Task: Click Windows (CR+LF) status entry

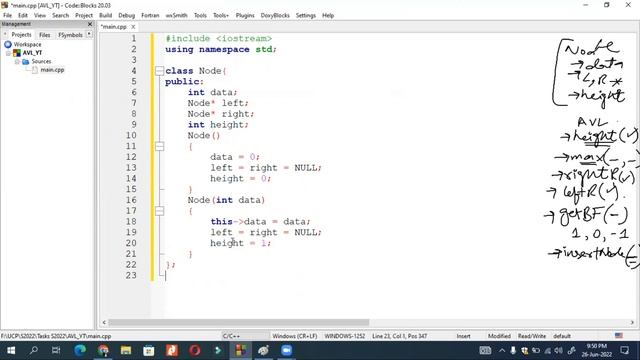Action: tap(295, 336)
